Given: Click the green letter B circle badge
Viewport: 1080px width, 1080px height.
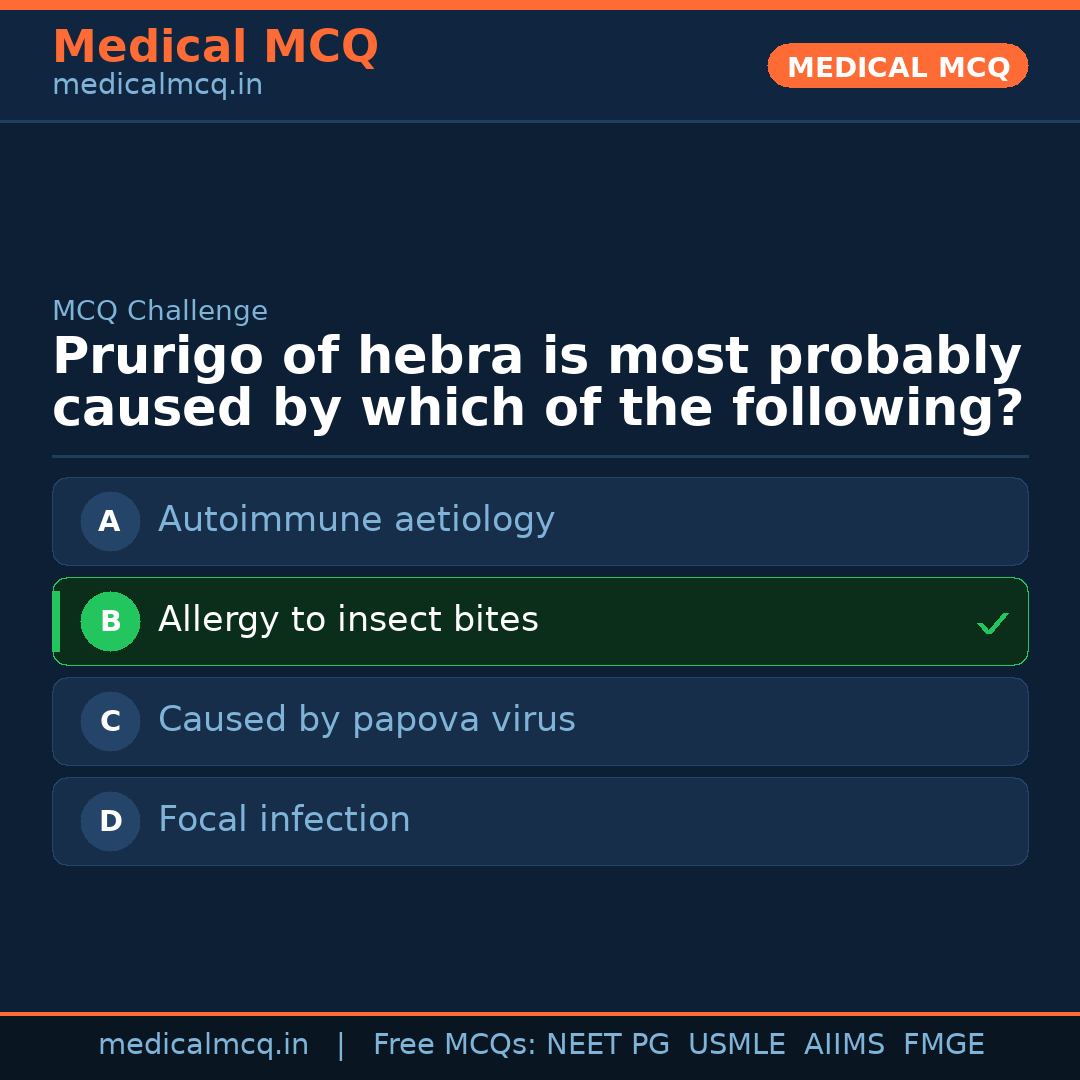Looking at the screenshot, I should click(x=110, y=621).
